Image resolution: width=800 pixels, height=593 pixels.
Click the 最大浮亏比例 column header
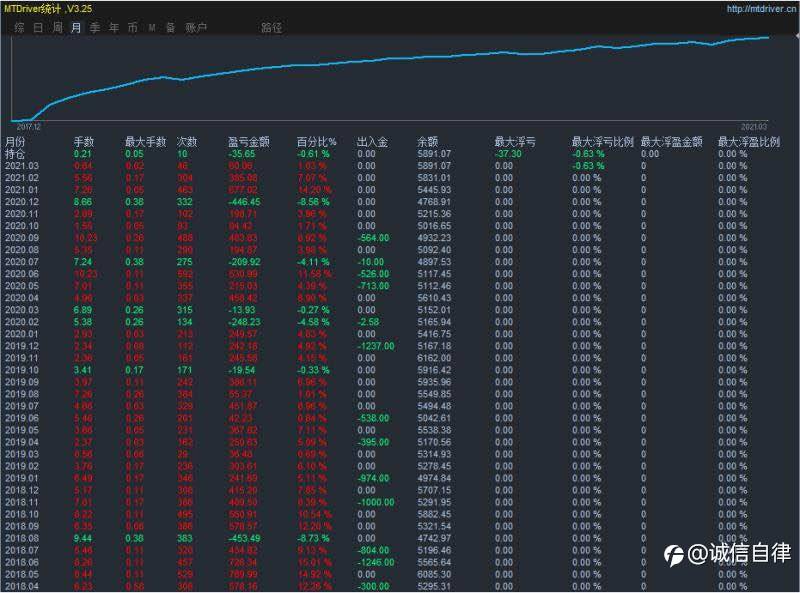click(603, 142)
